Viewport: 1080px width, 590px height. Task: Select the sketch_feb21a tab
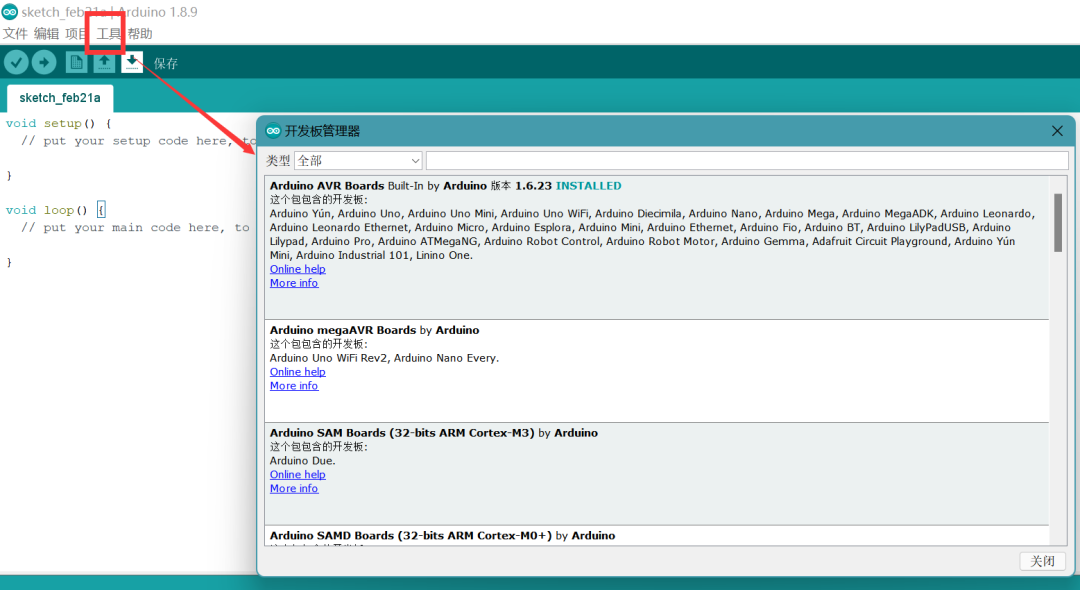pyautogui.click(x=60, y=98)
